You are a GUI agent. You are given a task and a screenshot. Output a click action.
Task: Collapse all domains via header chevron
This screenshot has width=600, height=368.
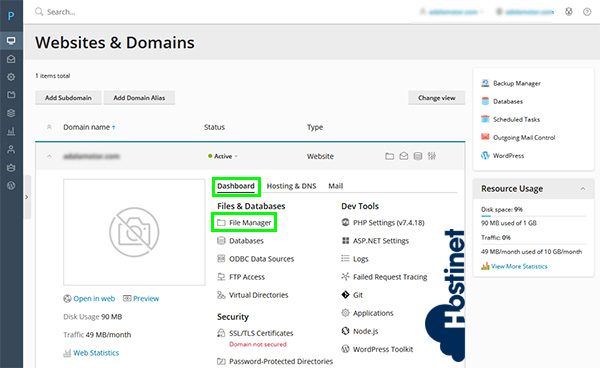point(49,127)
